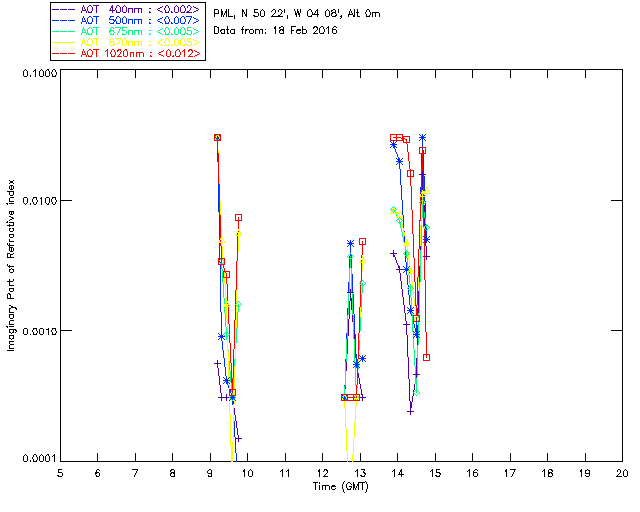The image size is (640, 512).
Task: Click the x-axis tick label 10
Action: tap(247, 473)
